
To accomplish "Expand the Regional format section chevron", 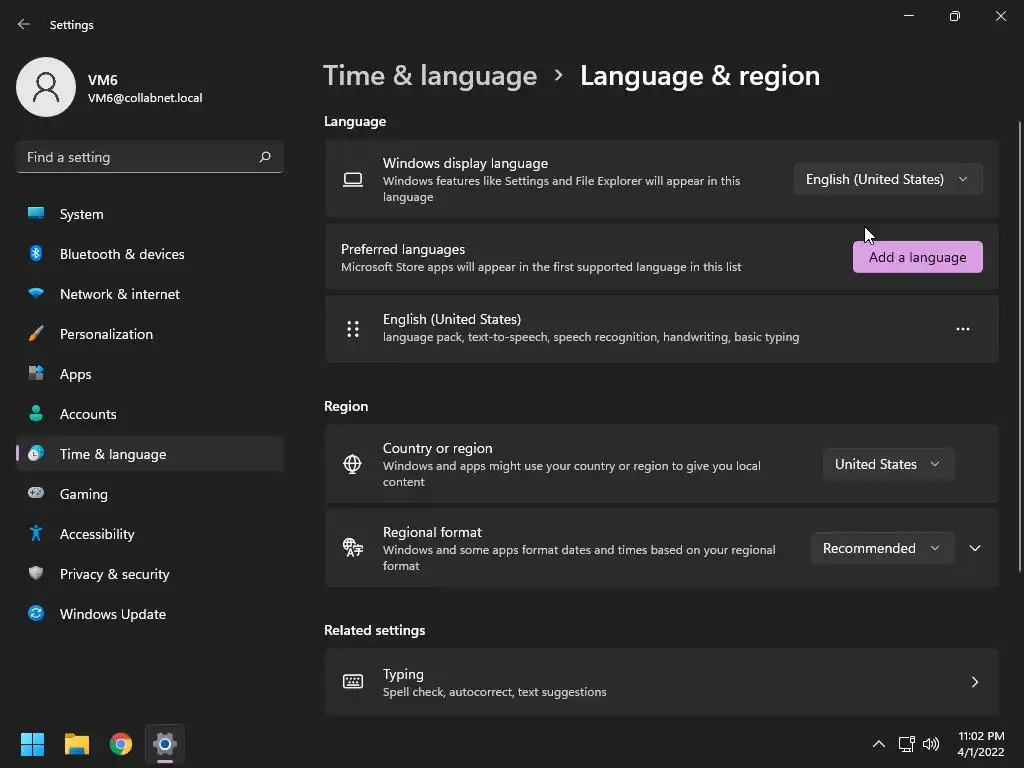I will coord(975,548).
